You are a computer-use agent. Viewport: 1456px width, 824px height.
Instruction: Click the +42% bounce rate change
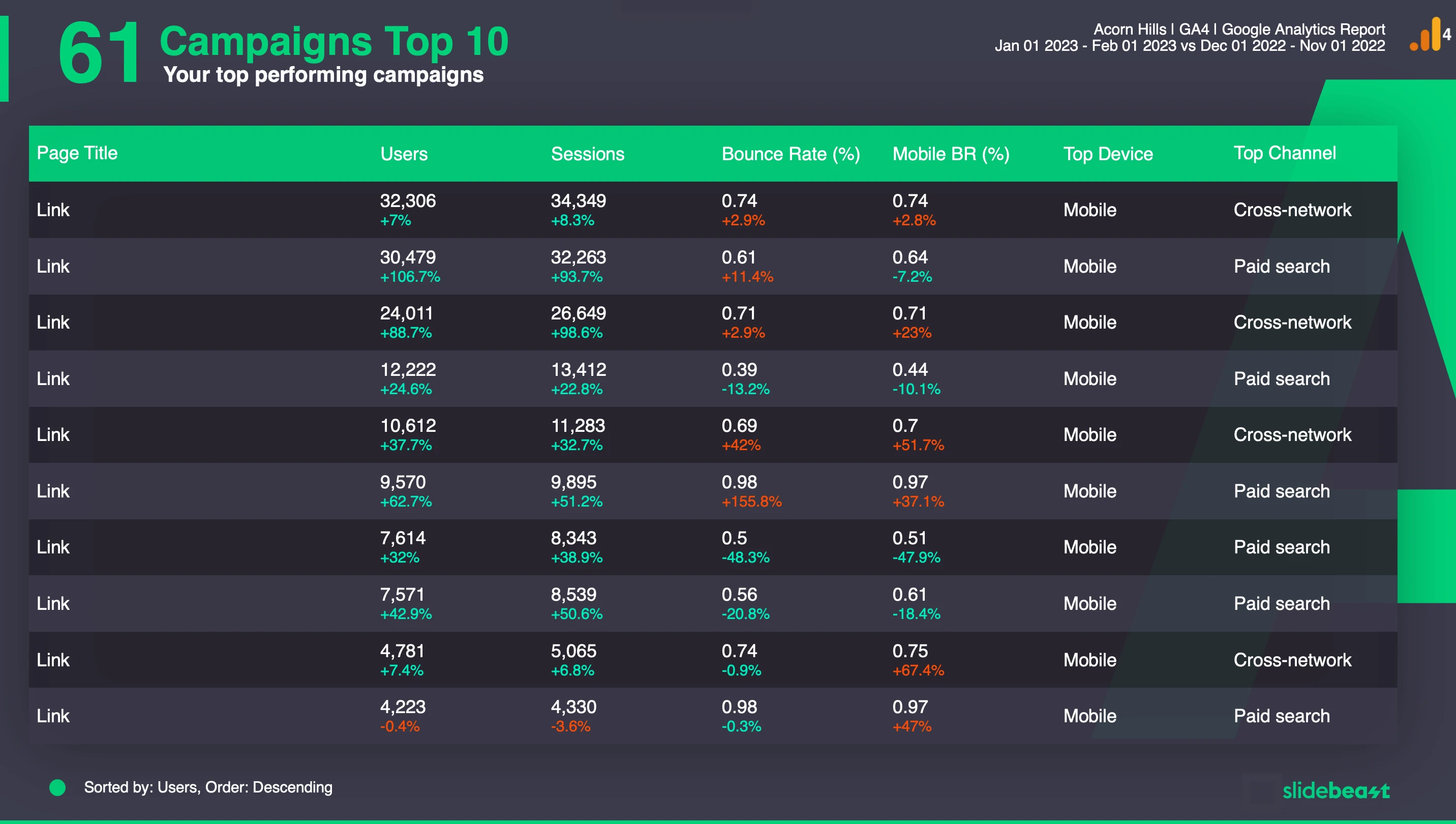(741, 446)
